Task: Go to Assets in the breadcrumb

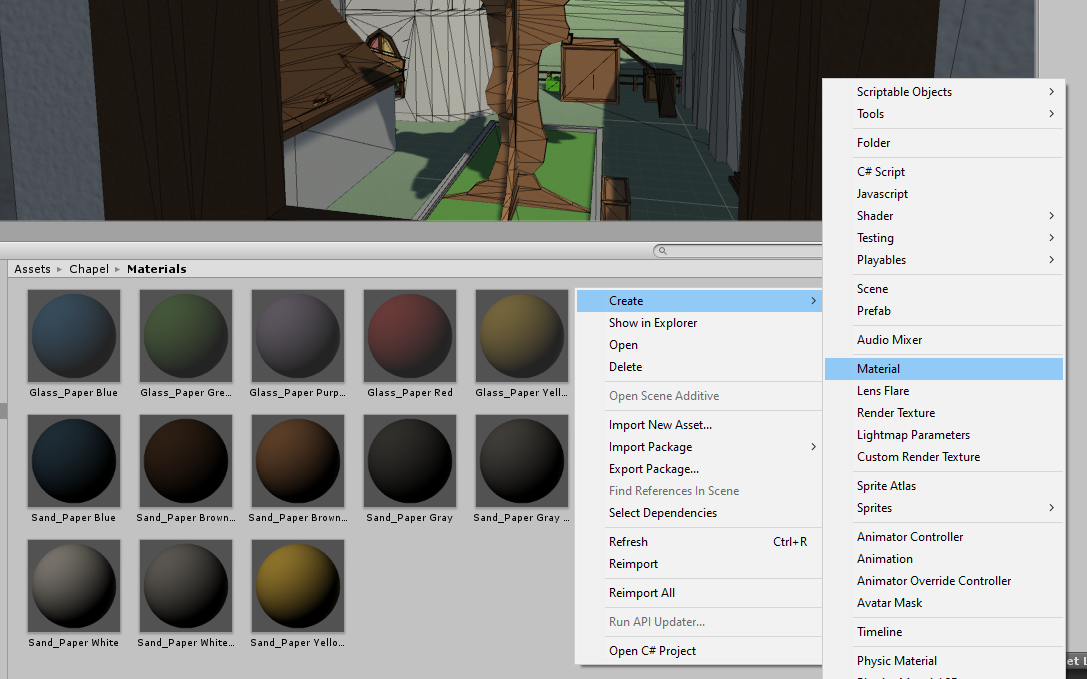Action: coord(33,269)
